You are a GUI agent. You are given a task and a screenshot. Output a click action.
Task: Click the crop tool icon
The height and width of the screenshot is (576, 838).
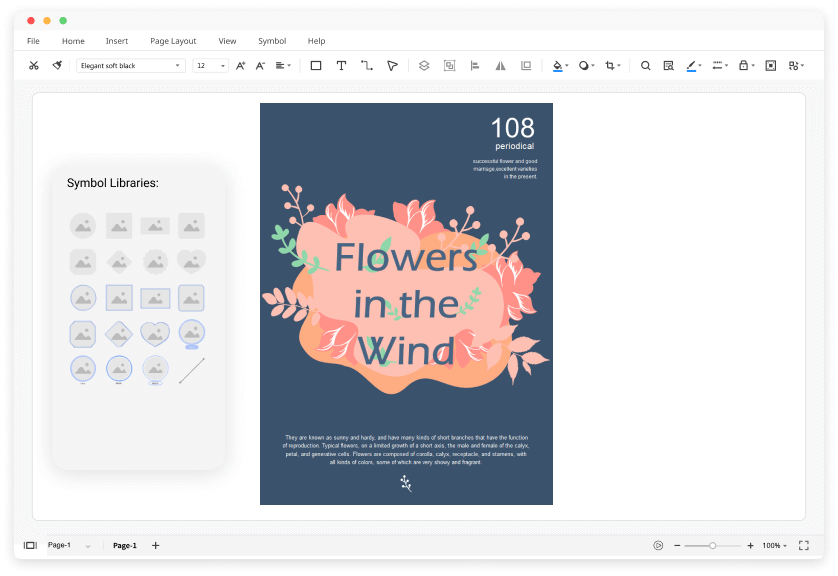[610, 66]
